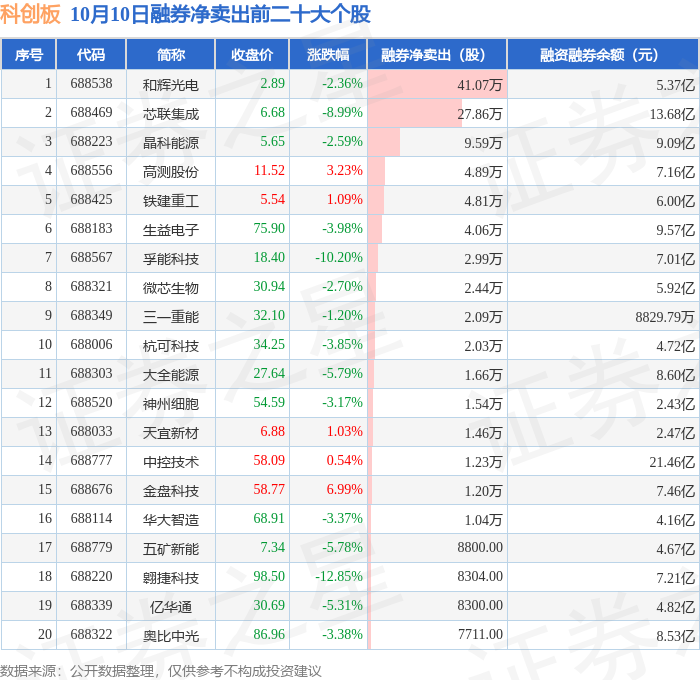Image resolution: width=700 pixels, height=680 pixels.
Task: Click the 涨跌幅 column header
Action: click(328, 54)
